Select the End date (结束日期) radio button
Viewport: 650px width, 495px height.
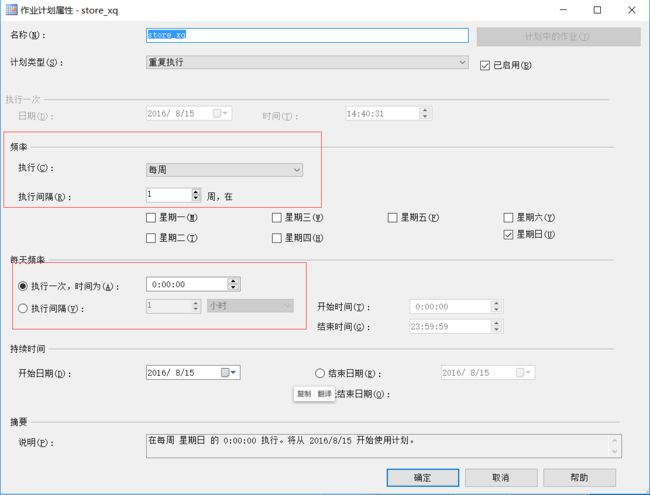pos(320,373)
